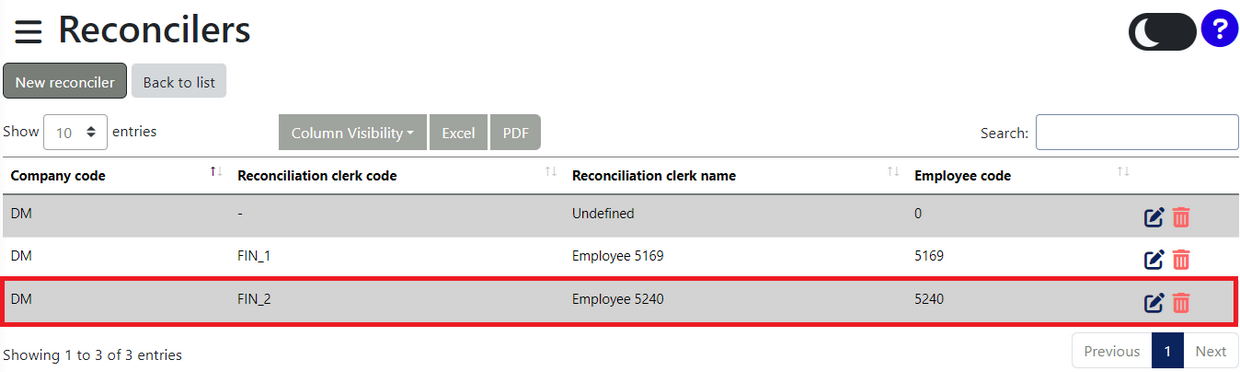Go Back to list
The image size is (1240, 372).
[179, 82]
